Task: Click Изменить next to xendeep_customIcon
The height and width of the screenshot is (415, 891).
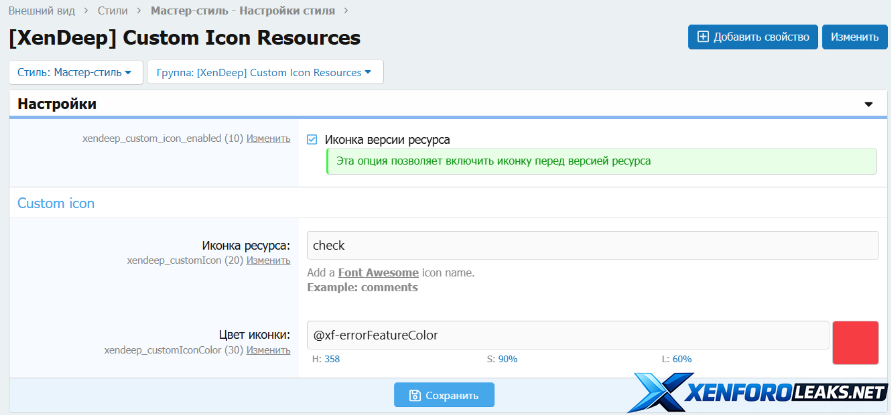Action: point(268,260)
